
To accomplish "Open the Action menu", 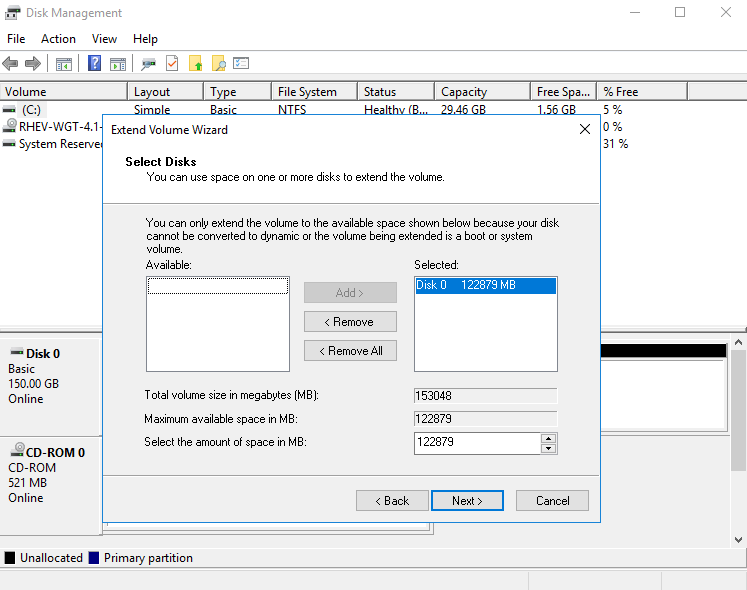I will click(x=58, y=39).
